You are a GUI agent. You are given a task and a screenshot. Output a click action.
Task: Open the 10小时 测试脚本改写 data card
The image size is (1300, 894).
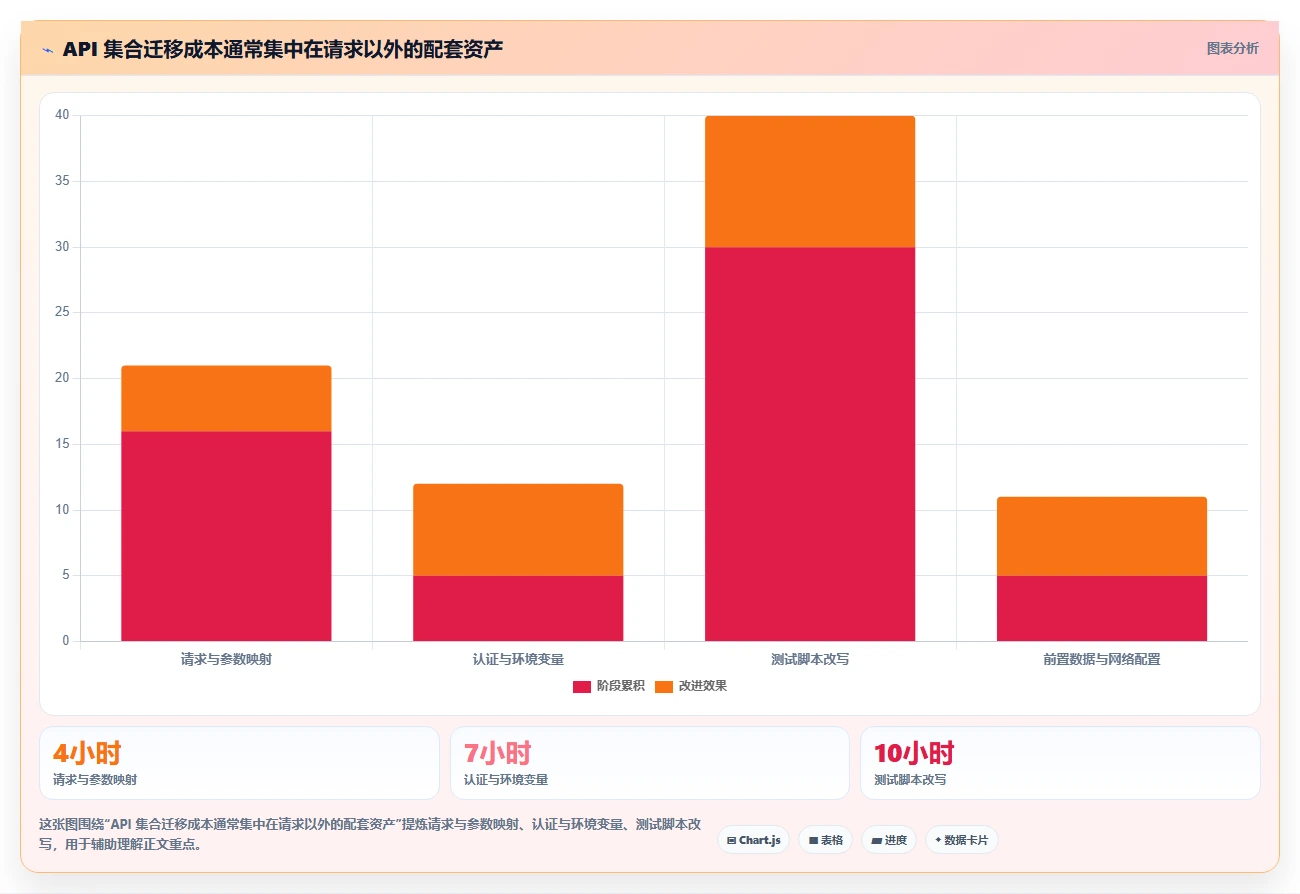click(x=1060, y=763)
